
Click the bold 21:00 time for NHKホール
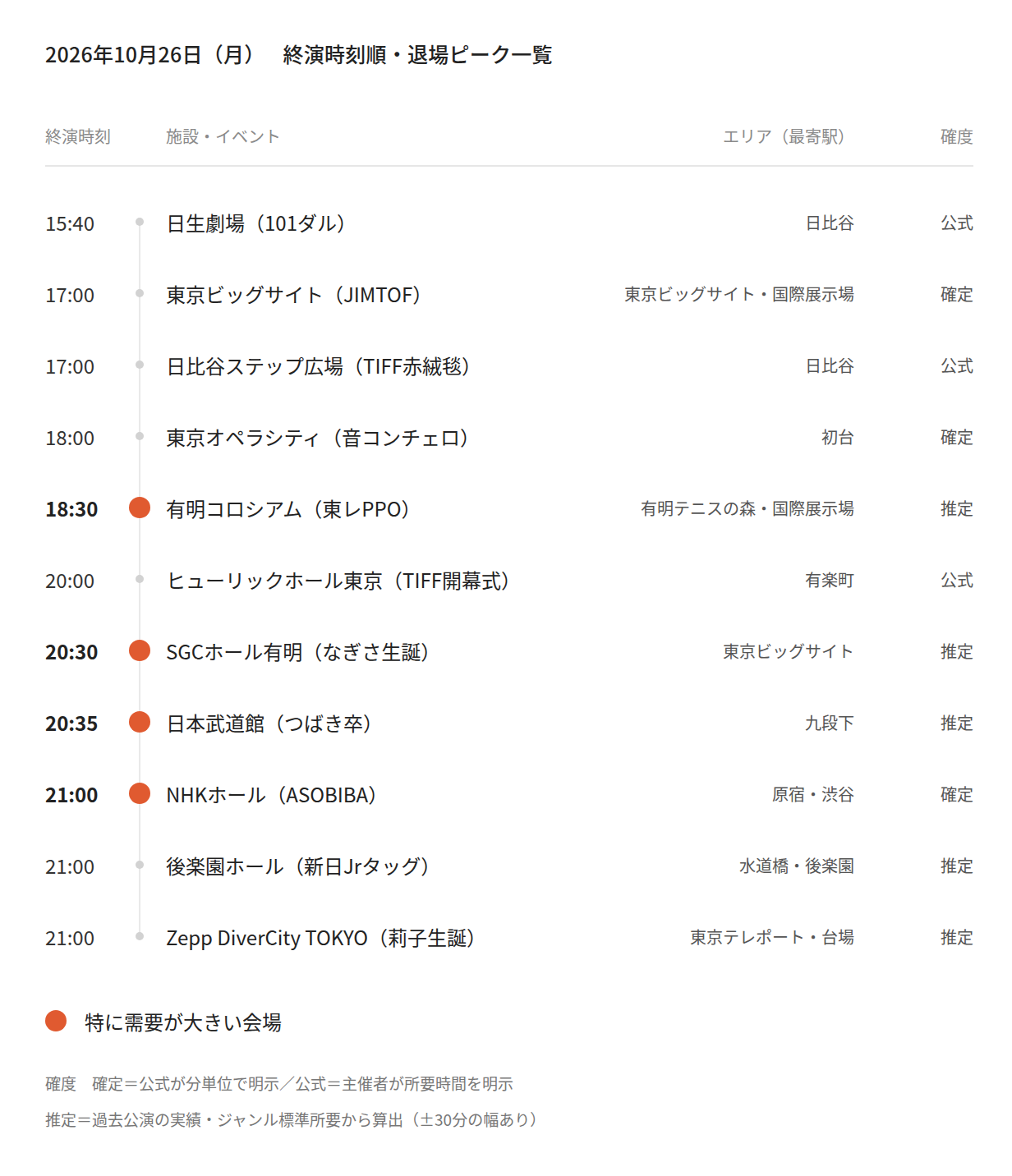71,795
